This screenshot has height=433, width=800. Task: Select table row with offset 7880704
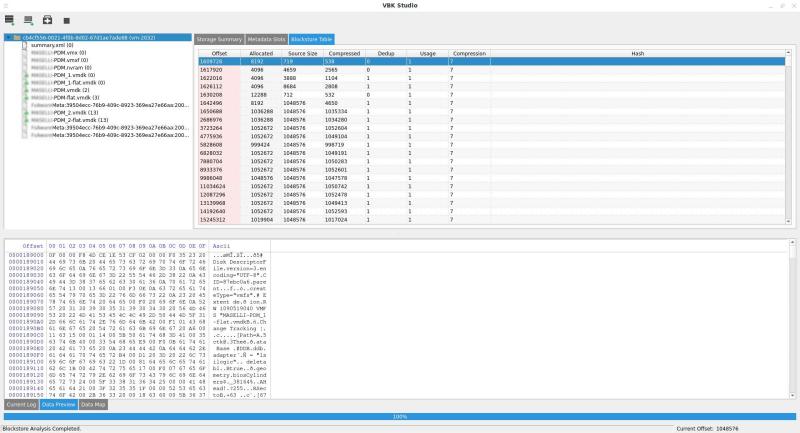click(x=491, y=161)
